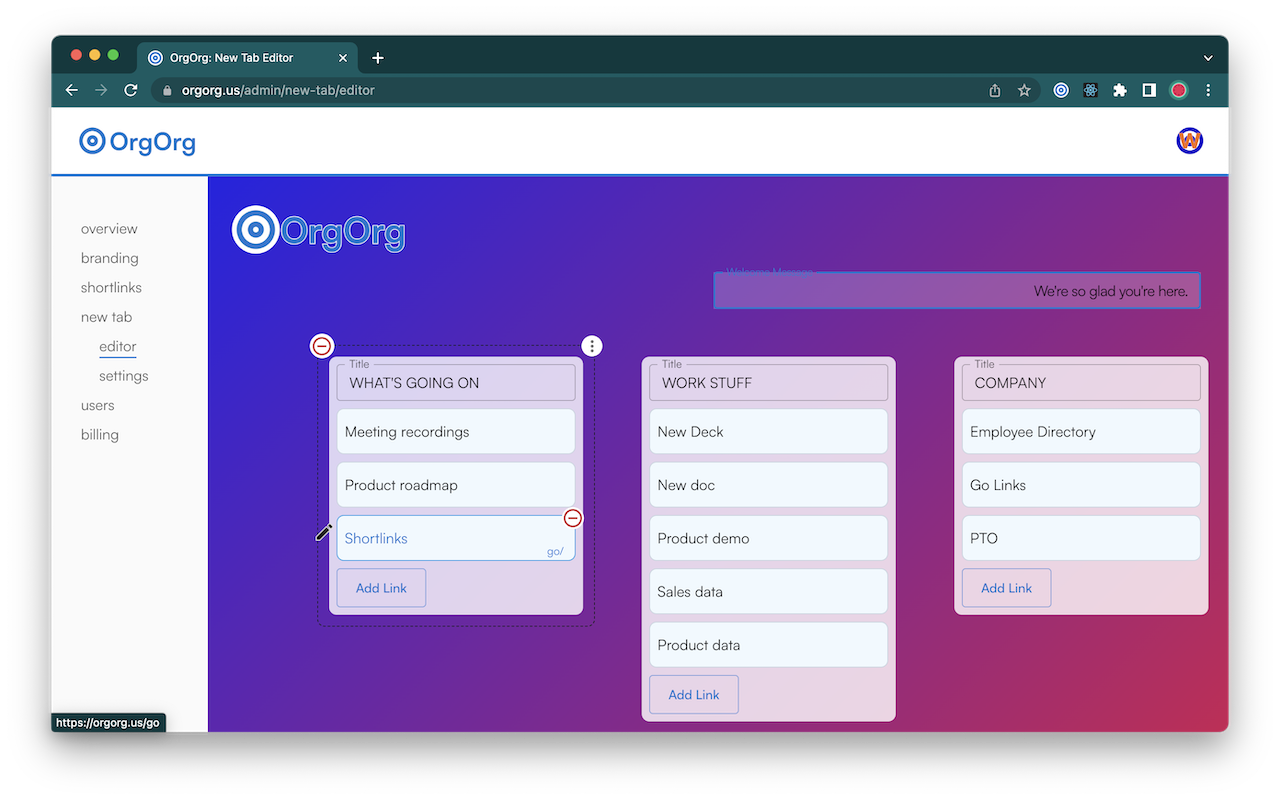The width and height of the screenshot is (1280, 800).
Task: Open user avatar in page header
Action: click(1189, 141)
